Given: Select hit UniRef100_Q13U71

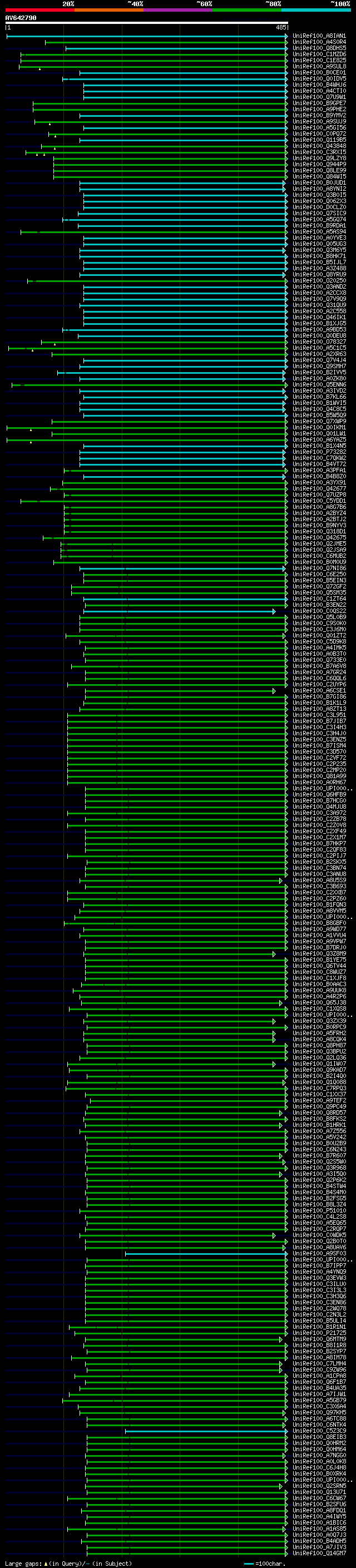Looking at the screenshot, I should pyautogui.click(x=319, y=1492).
